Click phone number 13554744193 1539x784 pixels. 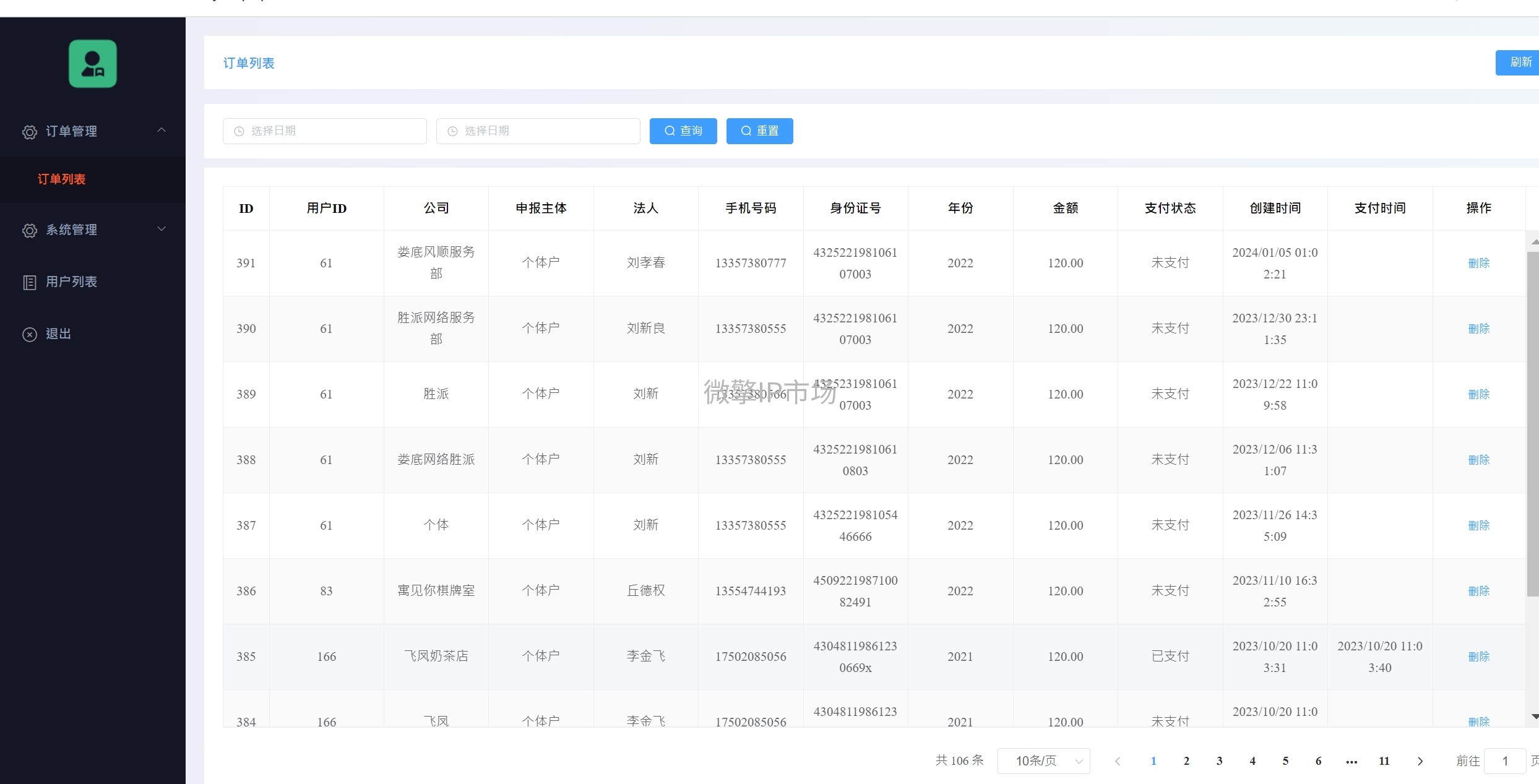[751, 591]
